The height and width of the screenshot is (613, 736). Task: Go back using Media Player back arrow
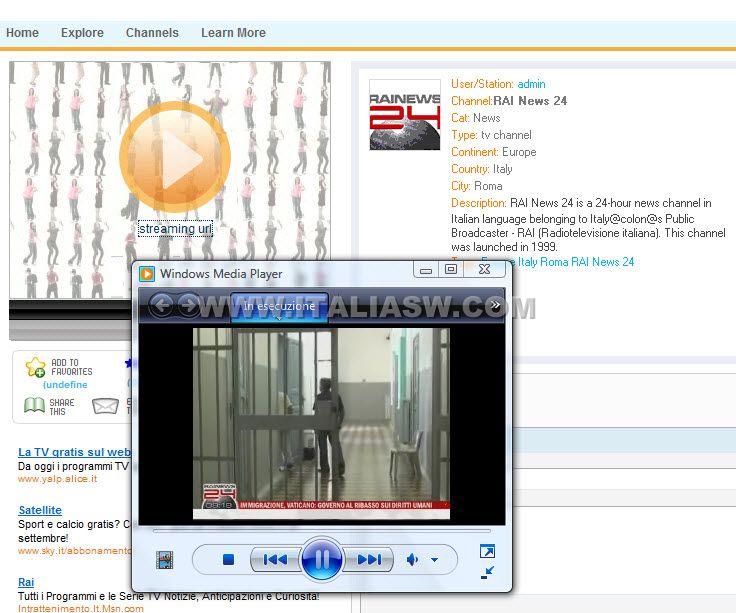coord(162,305)
